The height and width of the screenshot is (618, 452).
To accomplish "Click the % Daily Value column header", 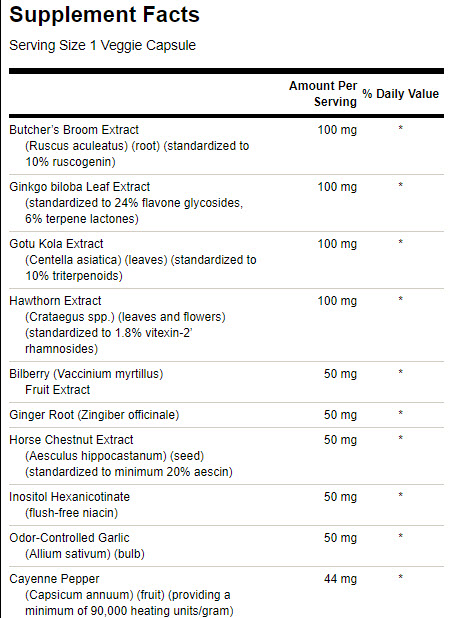I will click(x=400, y=94).
